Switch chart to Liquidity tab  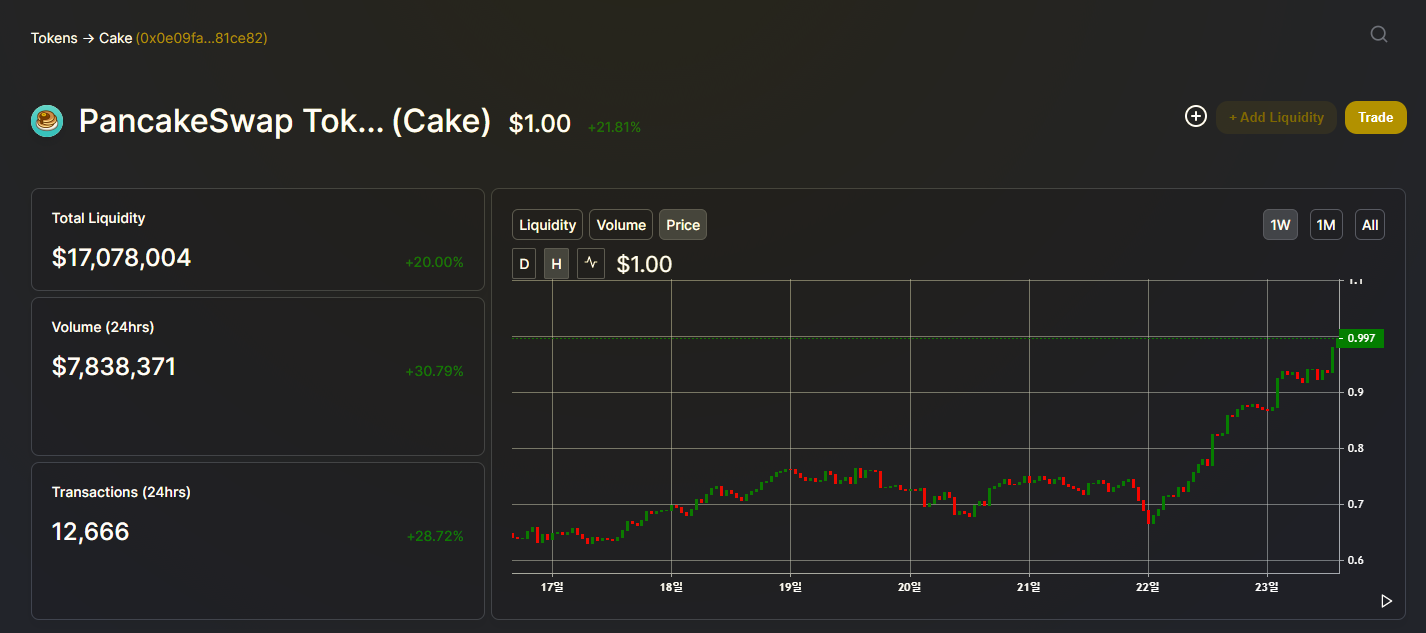[x=548, y=225]
